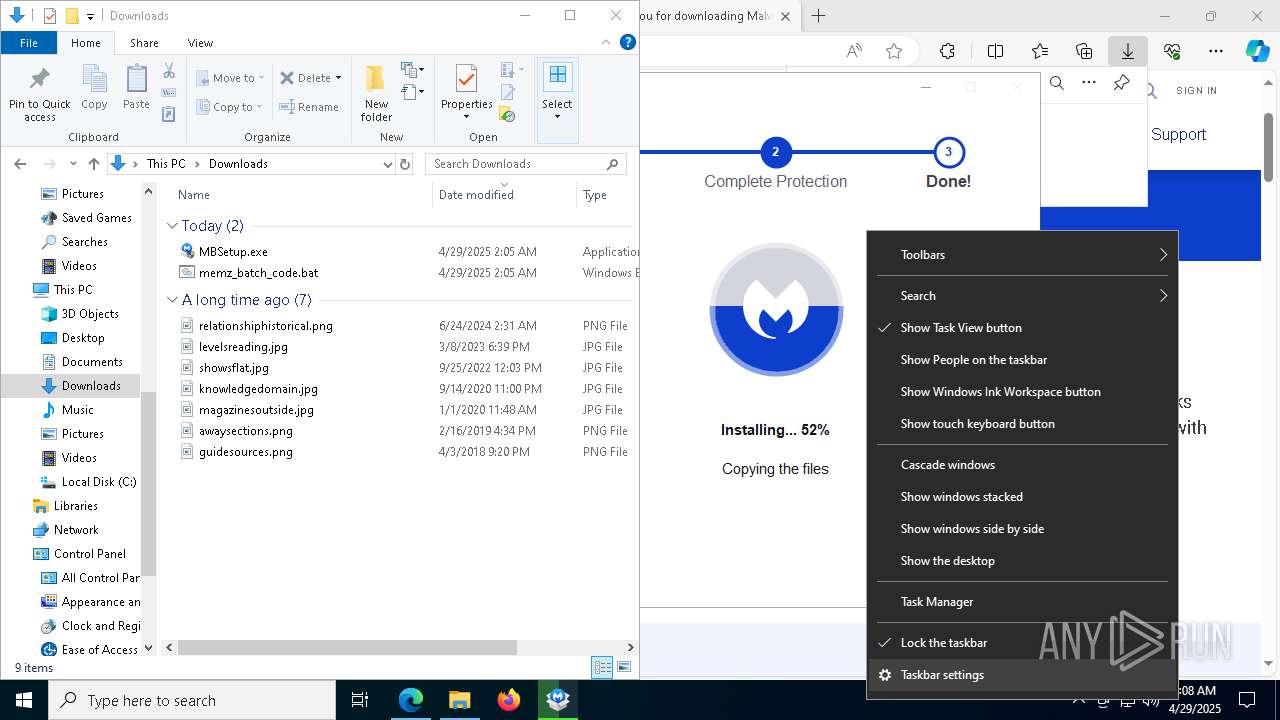The image size is (1280, 720).
Task: Open address bar history dropdown
Action: pos(388,164)
